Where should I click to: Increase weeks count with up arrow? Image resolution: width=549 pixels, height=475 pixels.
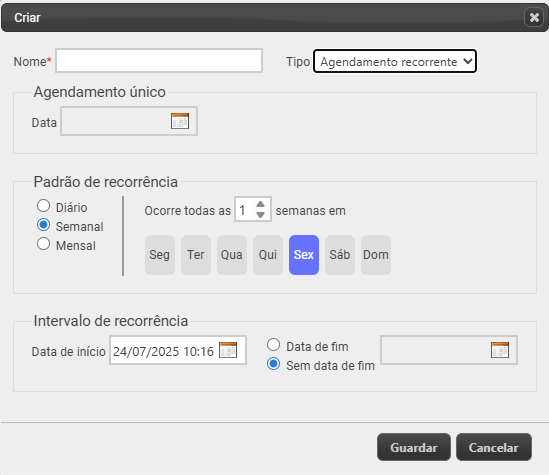click(260, 204)
